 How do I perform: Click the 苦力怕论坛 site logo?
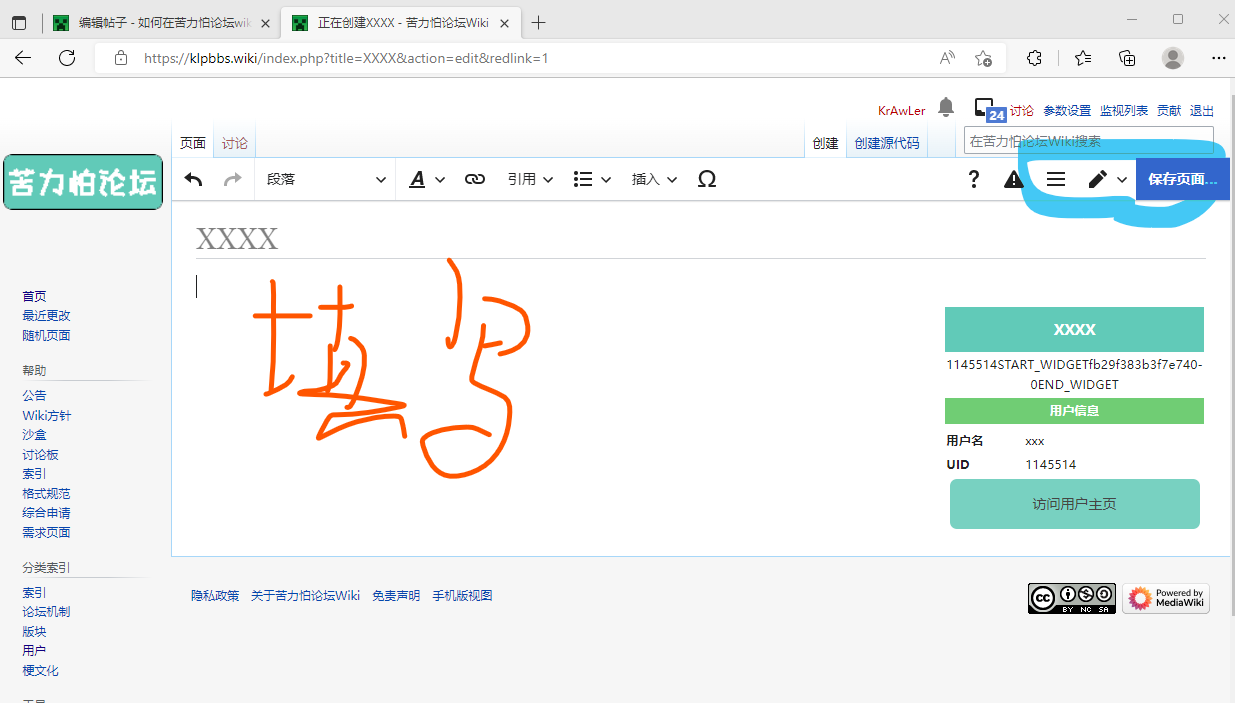(83, 182)
